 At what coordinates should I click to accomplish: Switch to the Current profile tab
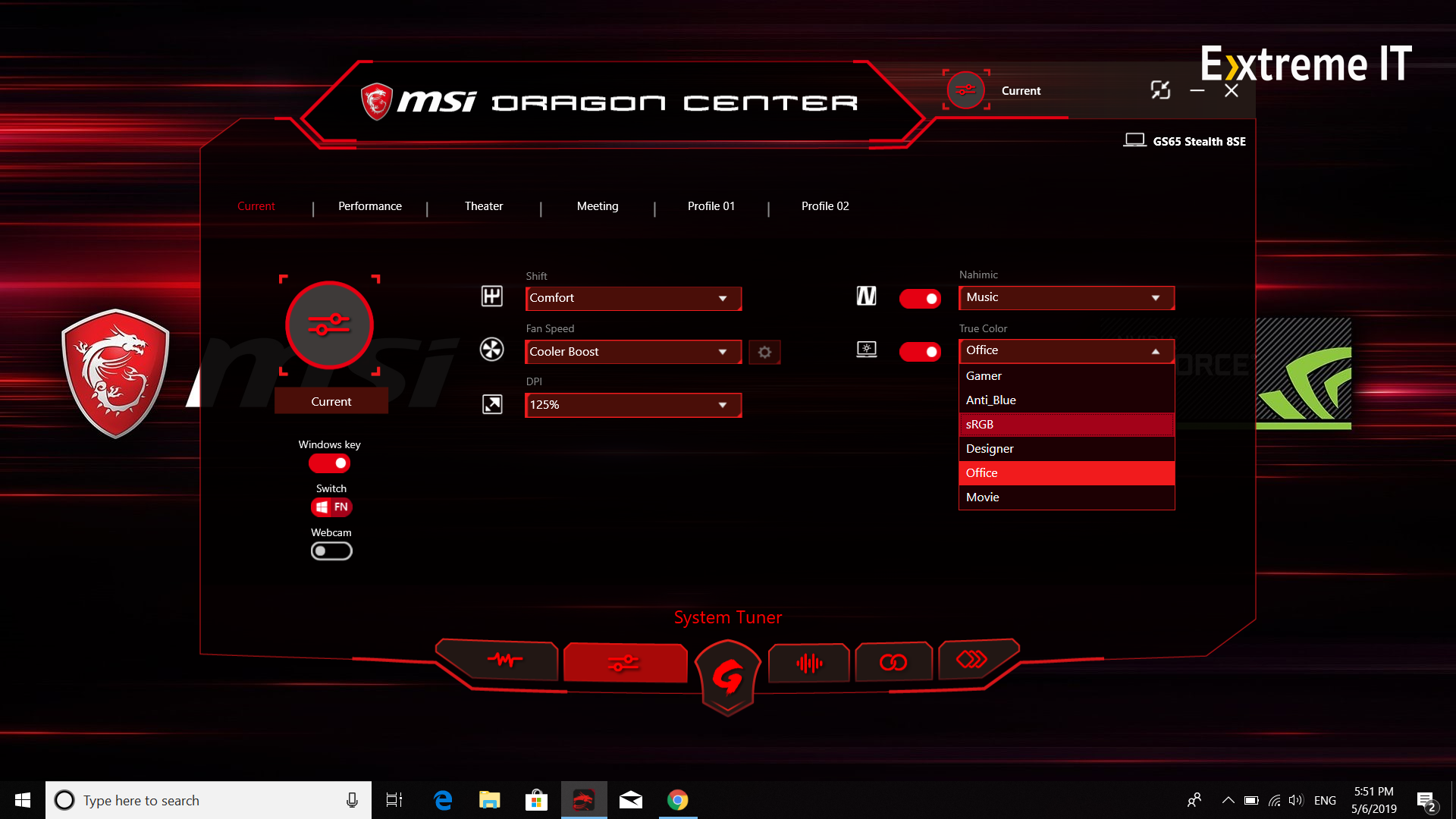point(256,206)
